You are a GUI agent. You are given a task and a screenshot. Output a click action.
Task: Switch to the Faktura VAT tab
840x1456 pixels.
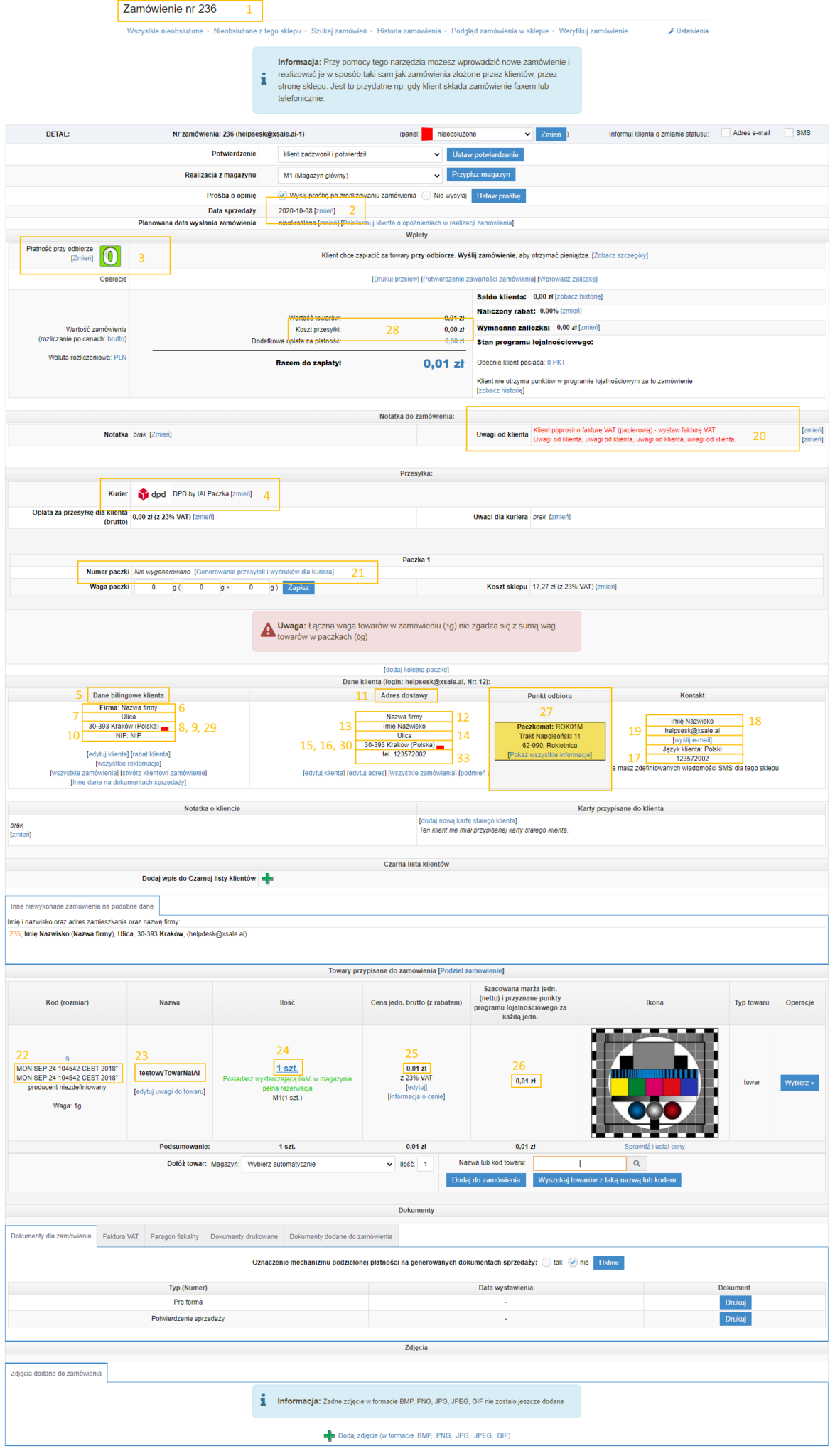[x=120, y=1236]
